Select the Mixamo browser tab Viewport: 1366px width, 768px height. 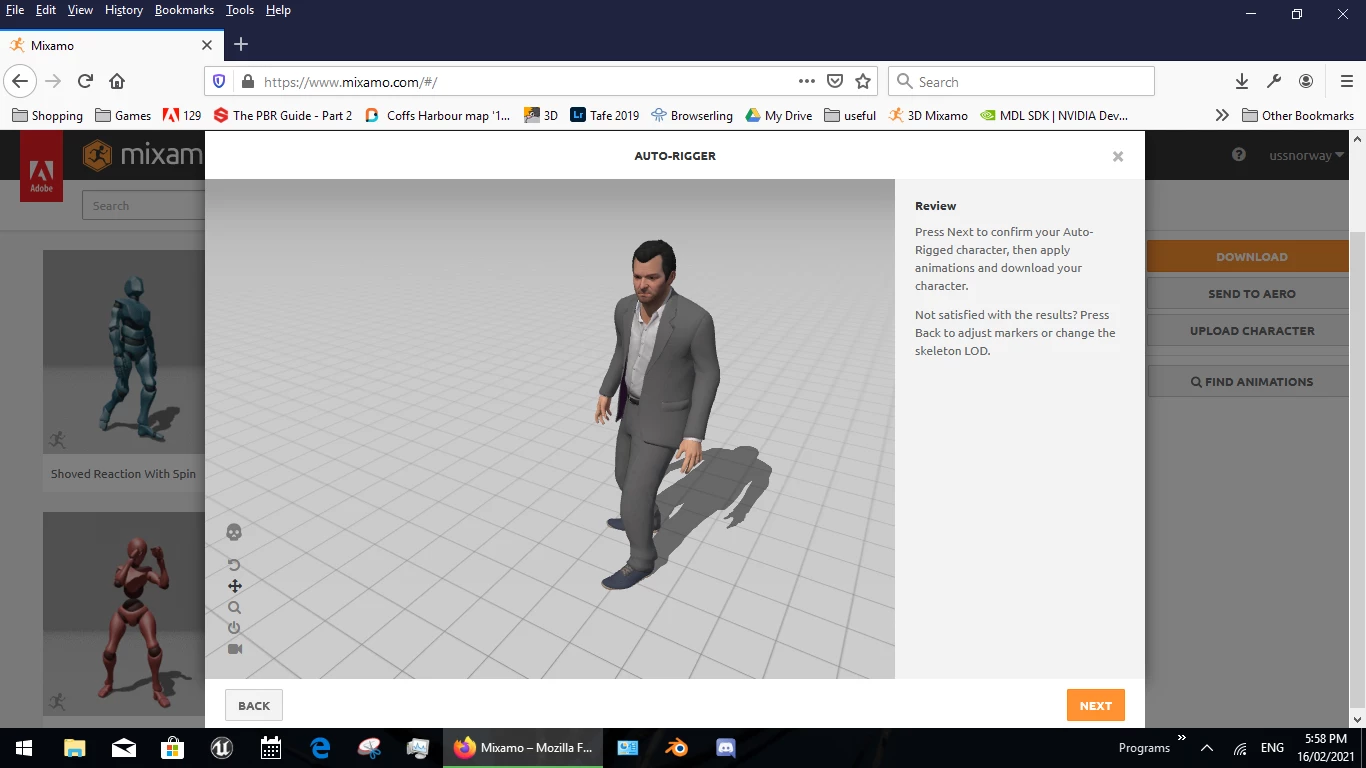(110, 45)
